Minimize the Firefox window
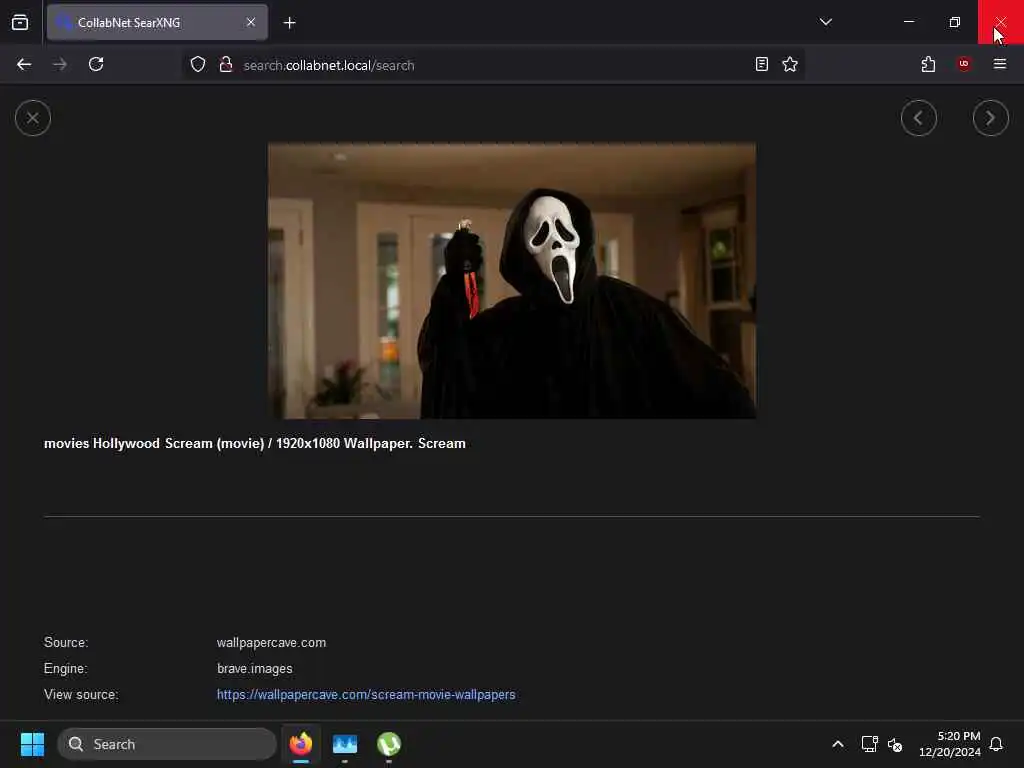 909,22
